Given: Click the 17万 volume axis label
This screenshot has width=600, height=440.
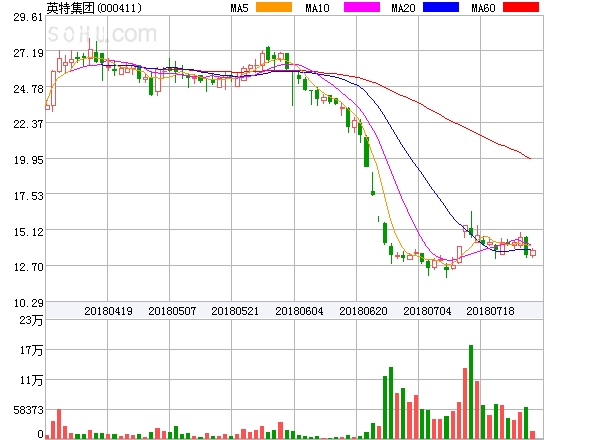Looking at the screenshot, I should [31, 350].
